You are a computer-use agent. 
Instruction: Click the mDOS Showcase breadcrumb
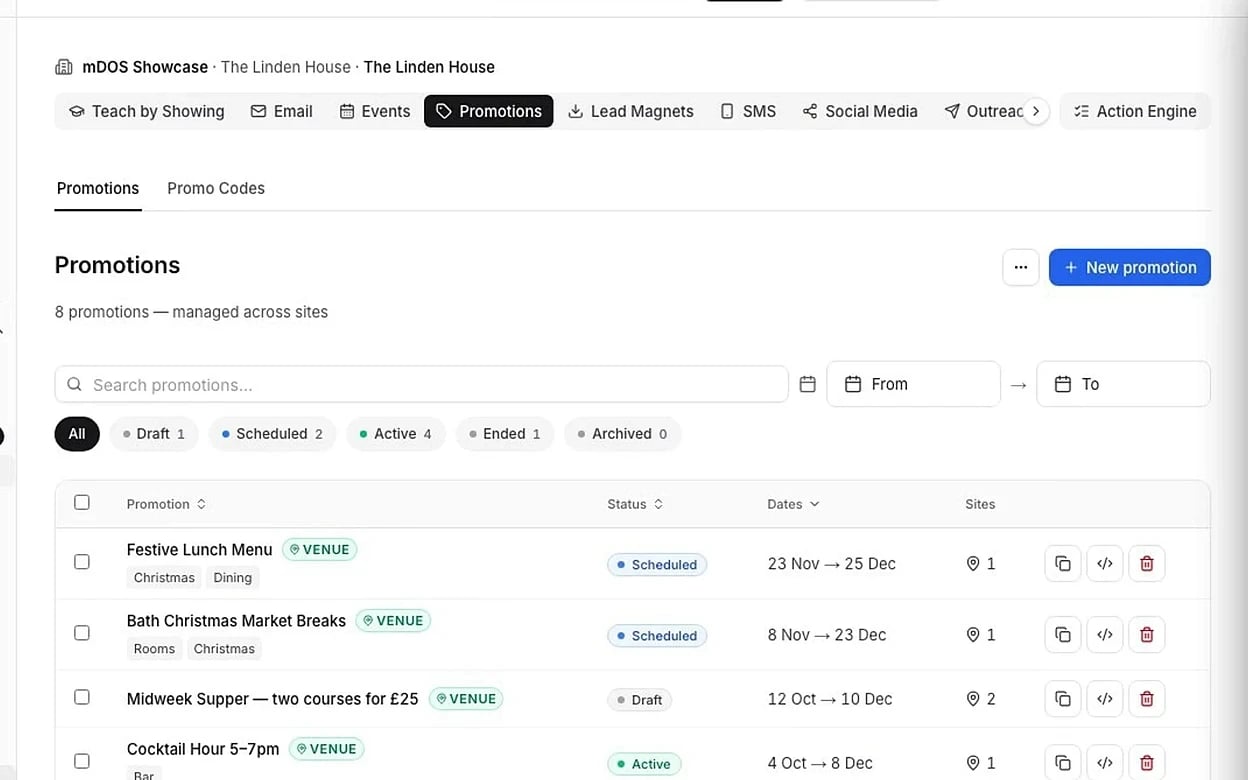pyautogui.click(x=144, y=67)
